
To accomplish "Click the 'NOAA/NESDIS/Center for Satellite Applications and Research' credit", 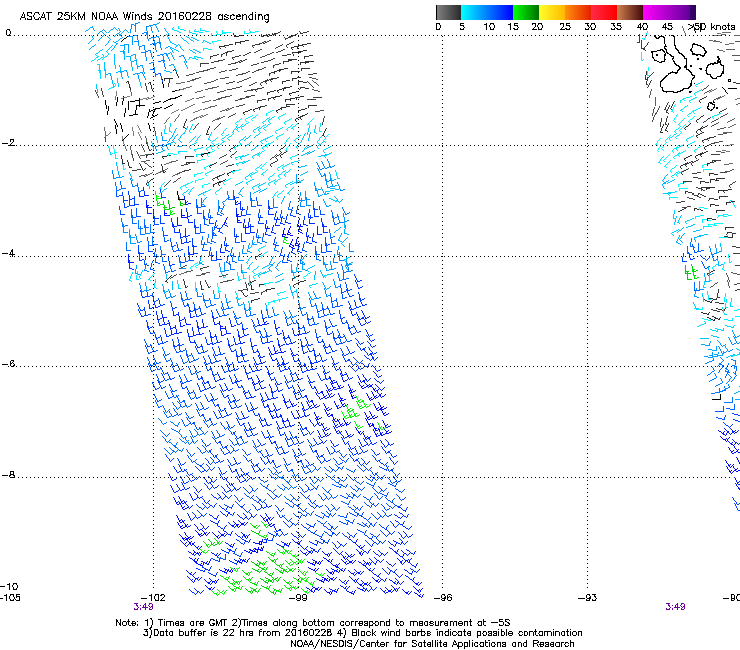I will point(432,644).
